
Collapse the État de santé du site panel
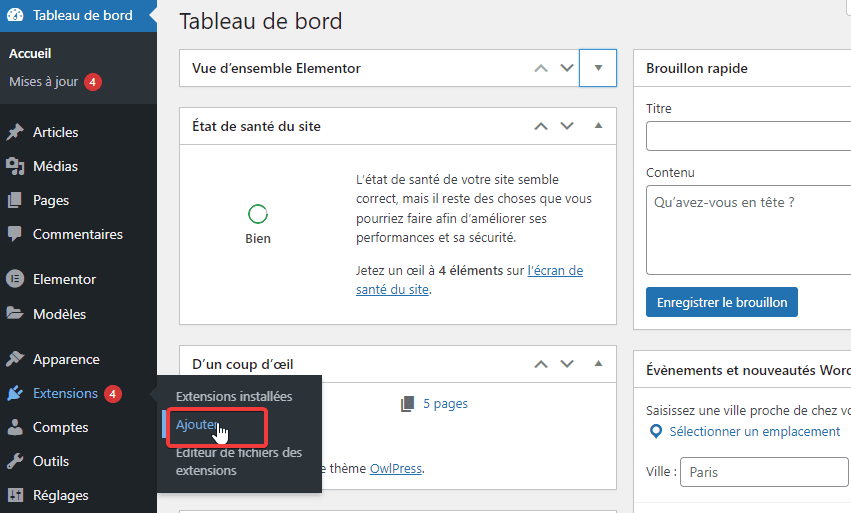tap(599, 125)
